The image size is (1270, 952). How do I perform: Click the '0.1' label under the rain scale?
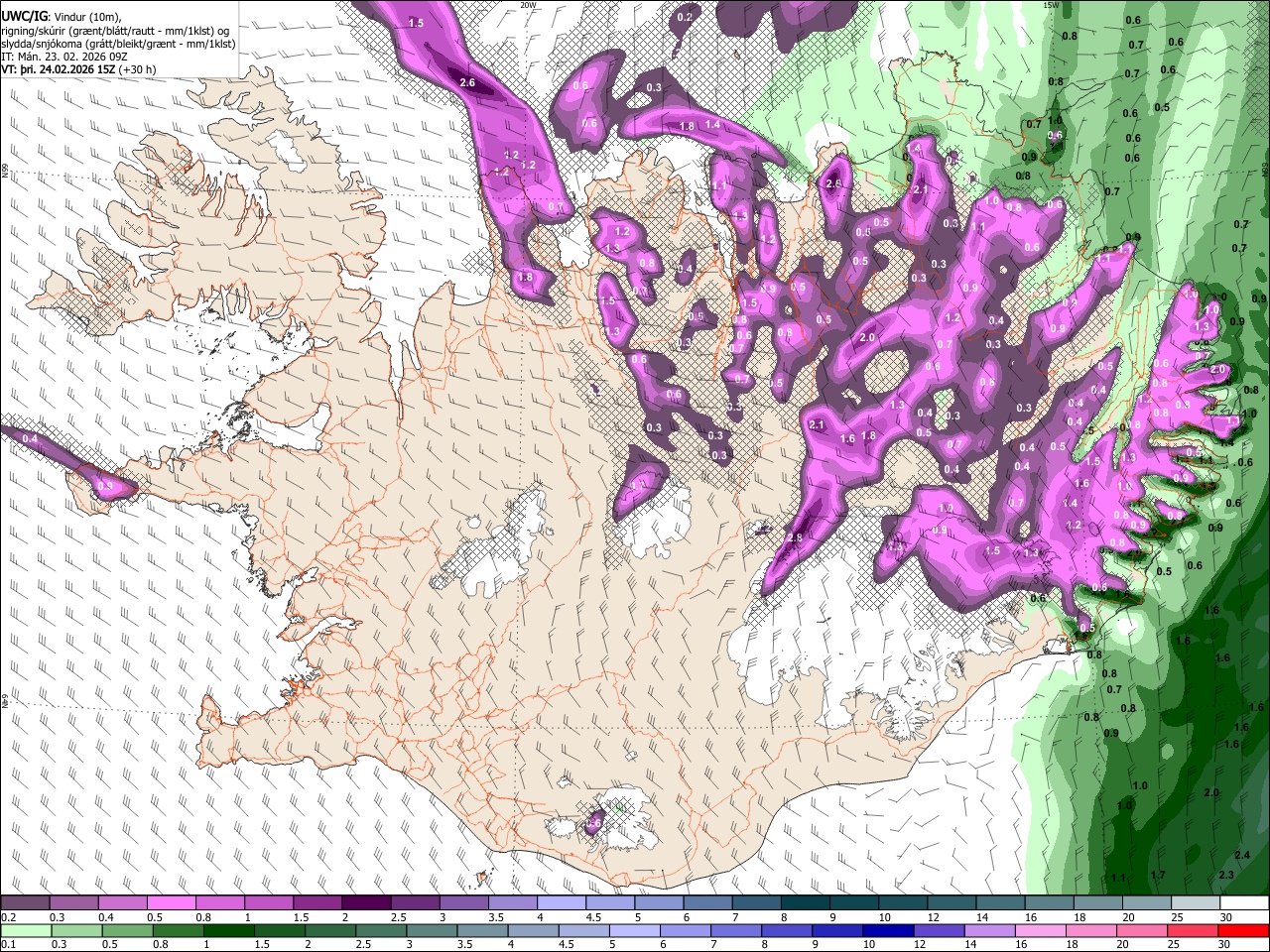click(x=7, y=944)
